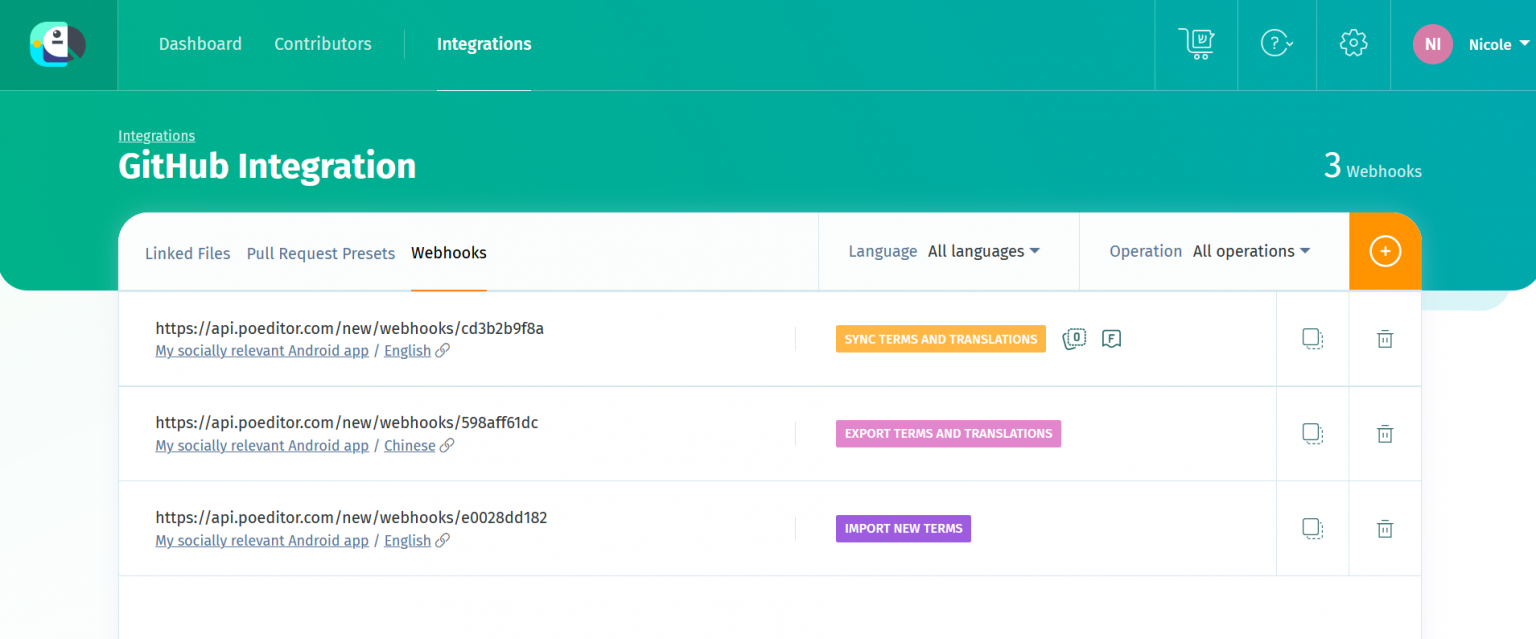This screenshot has height=639, width=1536.
Task: Click the link icon next to English
Action: [x=443, y=350]
